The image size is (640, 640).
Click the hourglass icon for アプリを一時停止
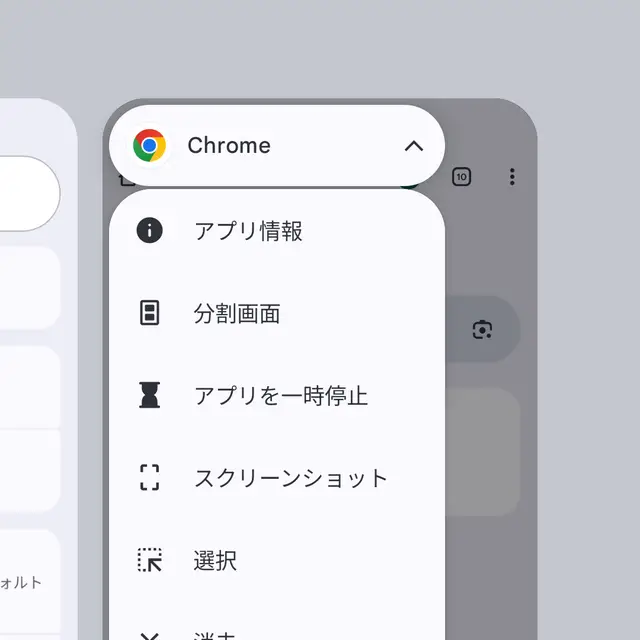tap(149, 395)
